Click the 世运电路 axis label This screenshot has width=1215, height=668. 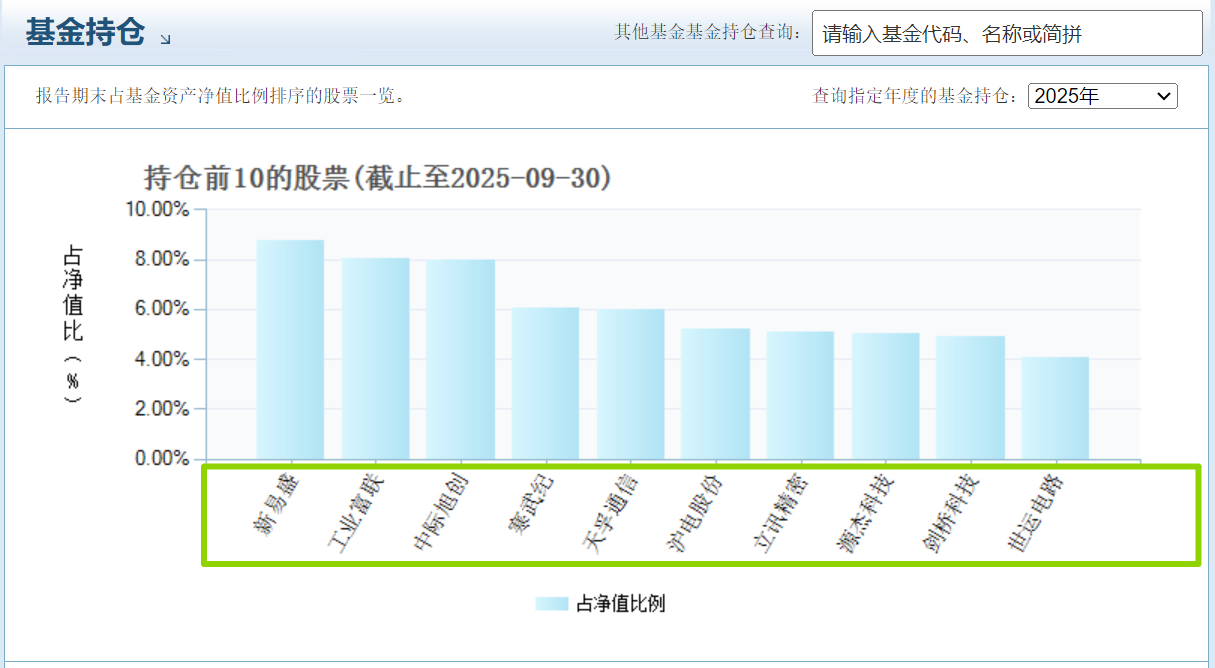click(x=1035, y=513)
